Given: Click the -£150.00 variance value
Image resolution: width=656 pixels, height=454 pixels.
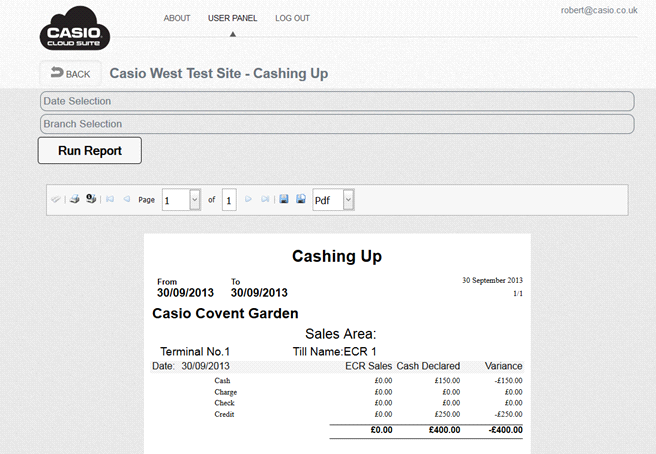Looking at the screenshot, I should 508,381.
